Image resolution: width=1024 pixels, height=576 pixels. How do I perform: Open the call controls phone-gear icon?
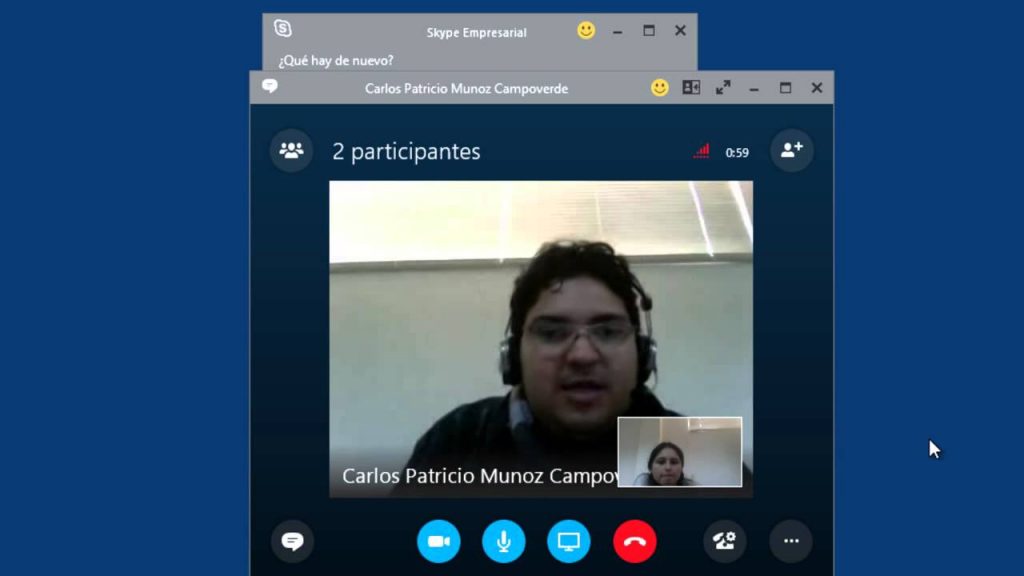[725, 541]
